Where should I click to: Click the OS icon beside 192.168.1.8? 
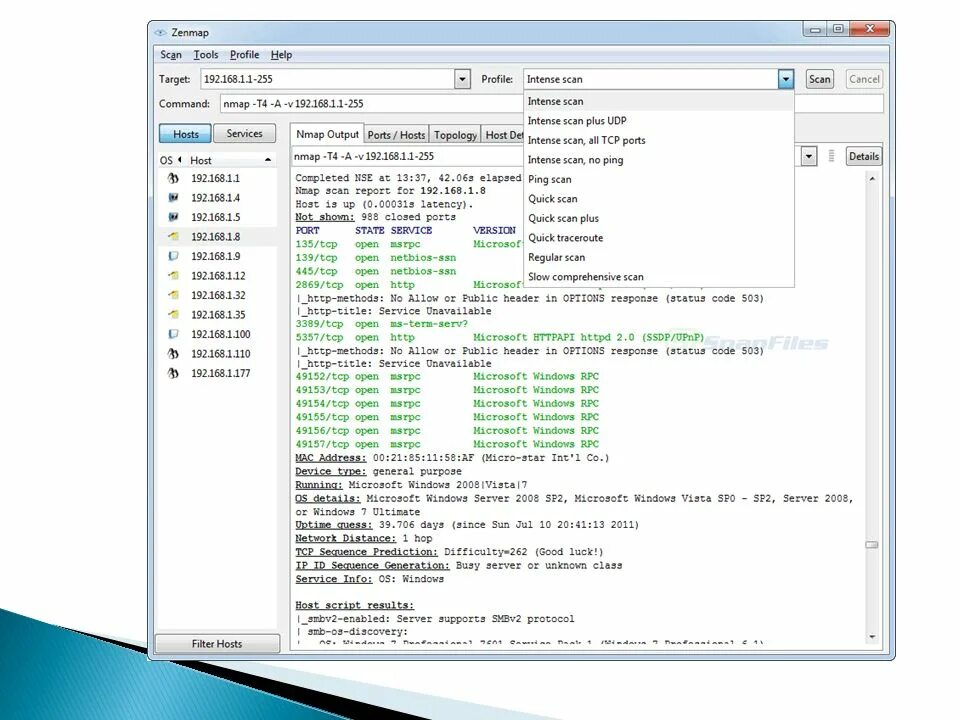[173, 236]
